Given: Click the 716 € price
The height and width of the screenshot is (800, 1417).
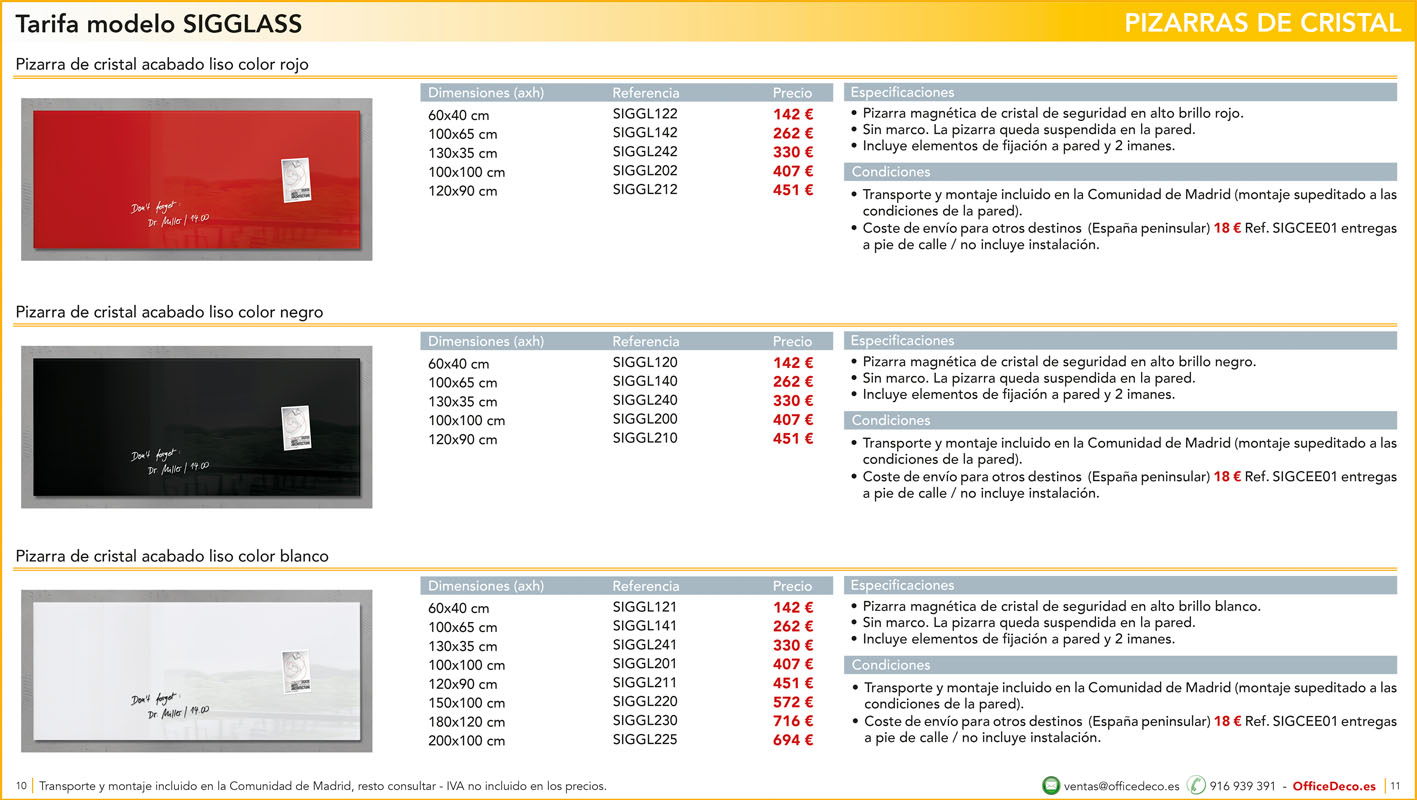Looking at the screenshot, I should click(x=793, y=721).
